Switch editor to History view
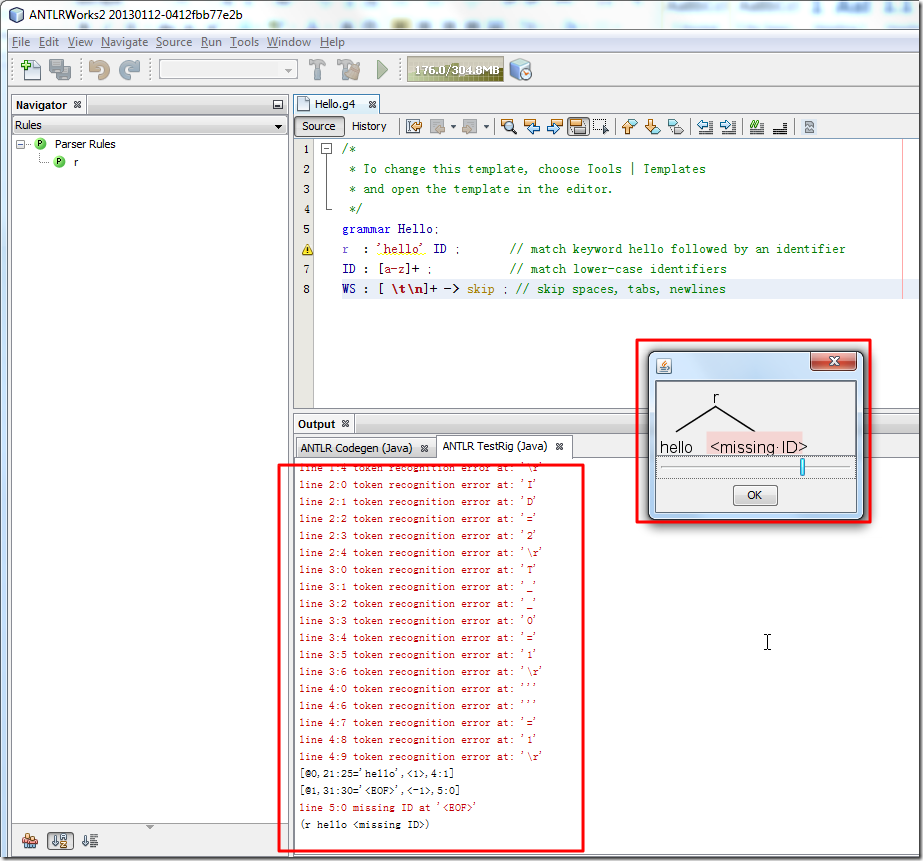Image resolution: width=923 pixels, height=861 pixels. [369, 126]
